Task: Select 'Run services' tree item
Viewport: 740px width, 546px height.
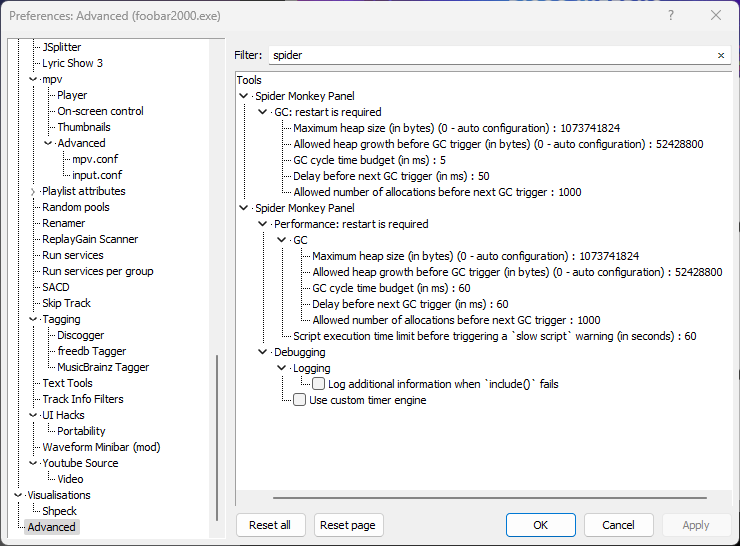Action: [x=73, y=255]
